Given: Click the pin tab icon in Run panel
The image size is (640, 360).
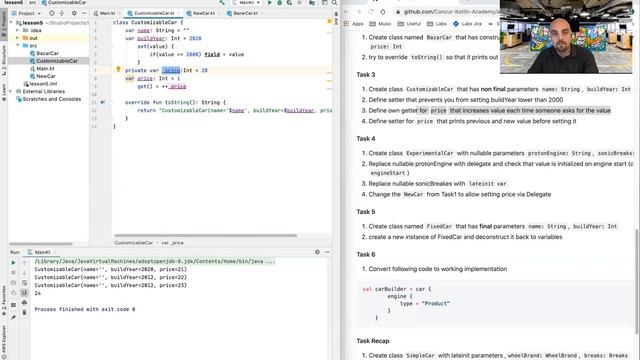Looking at the screenshot, I should pyautogui.click(x=13, y=317).
